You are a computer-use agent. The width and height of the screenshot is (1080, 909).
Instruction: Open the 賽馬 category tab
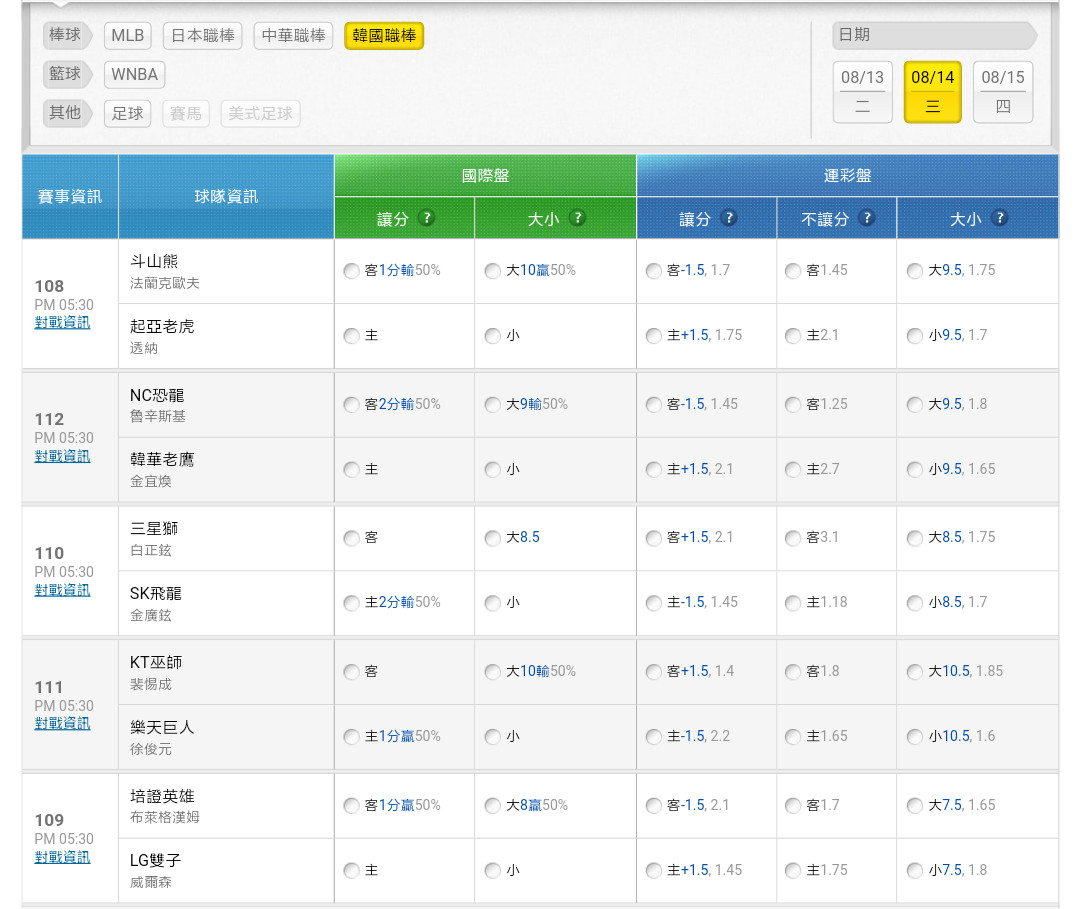[x=186, y=113]
